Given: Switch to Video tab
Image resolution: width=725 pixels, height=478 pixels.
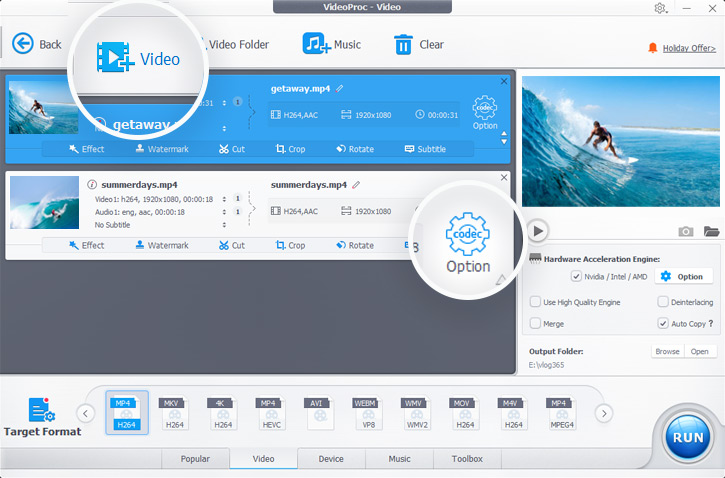Looking at the screenshot, I should (264, 459).
